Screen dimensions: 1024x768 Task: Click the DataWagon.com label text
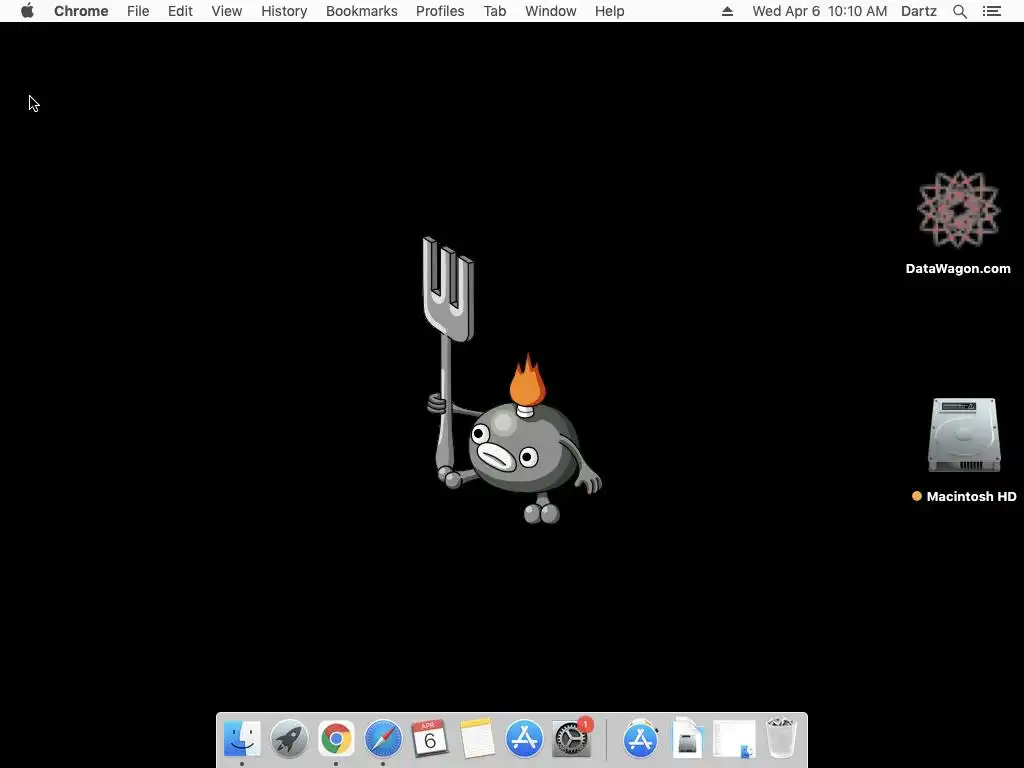958,268
